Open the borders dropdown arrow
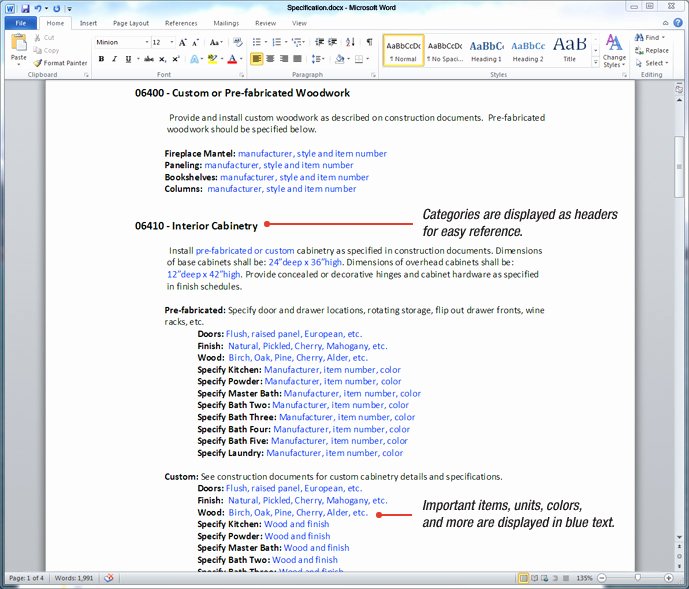 click(368, 59)
